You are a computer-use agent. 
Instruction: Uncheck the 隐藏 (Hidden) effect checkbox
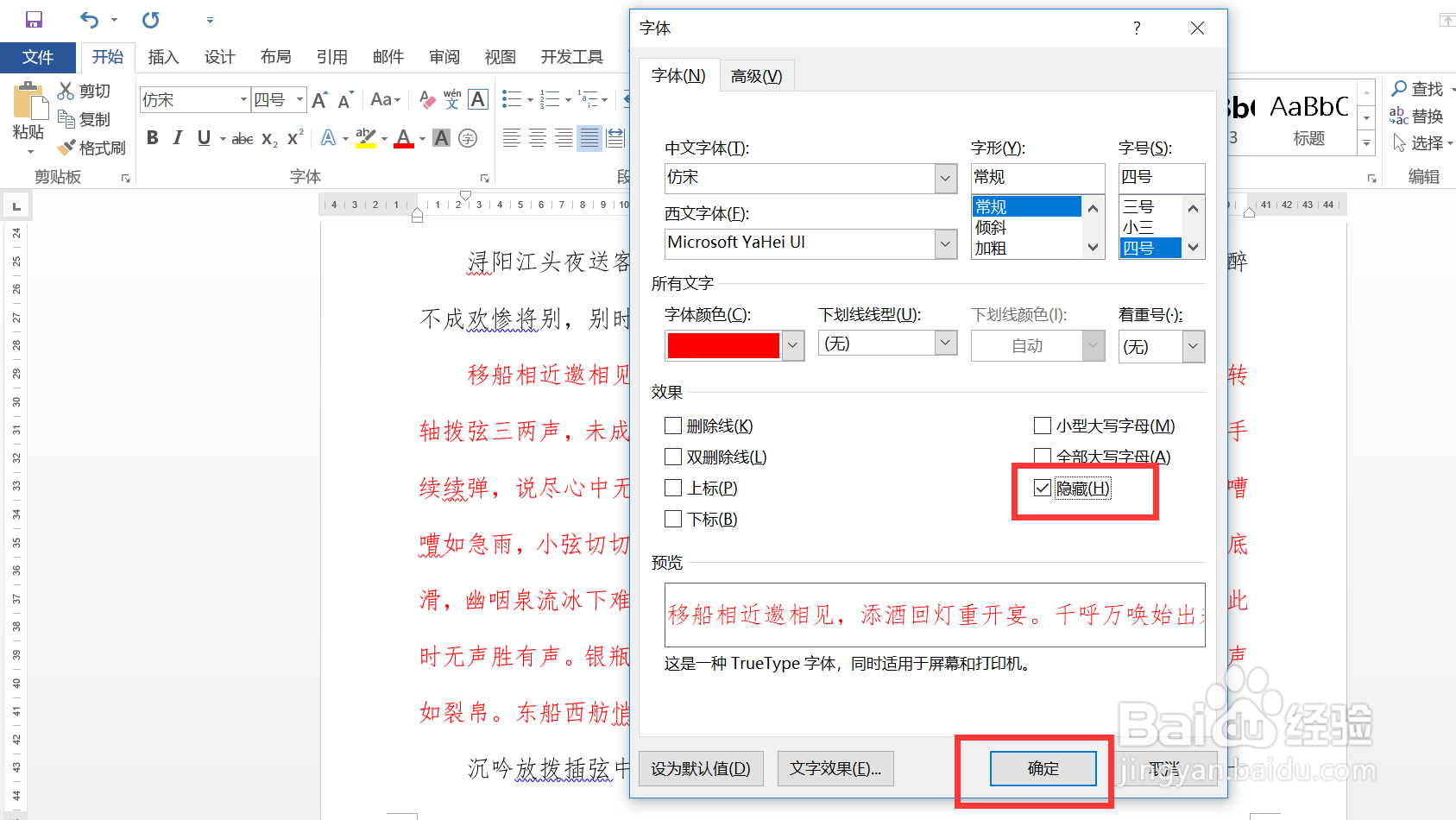pyautogui.click(x=1043, y=487)
